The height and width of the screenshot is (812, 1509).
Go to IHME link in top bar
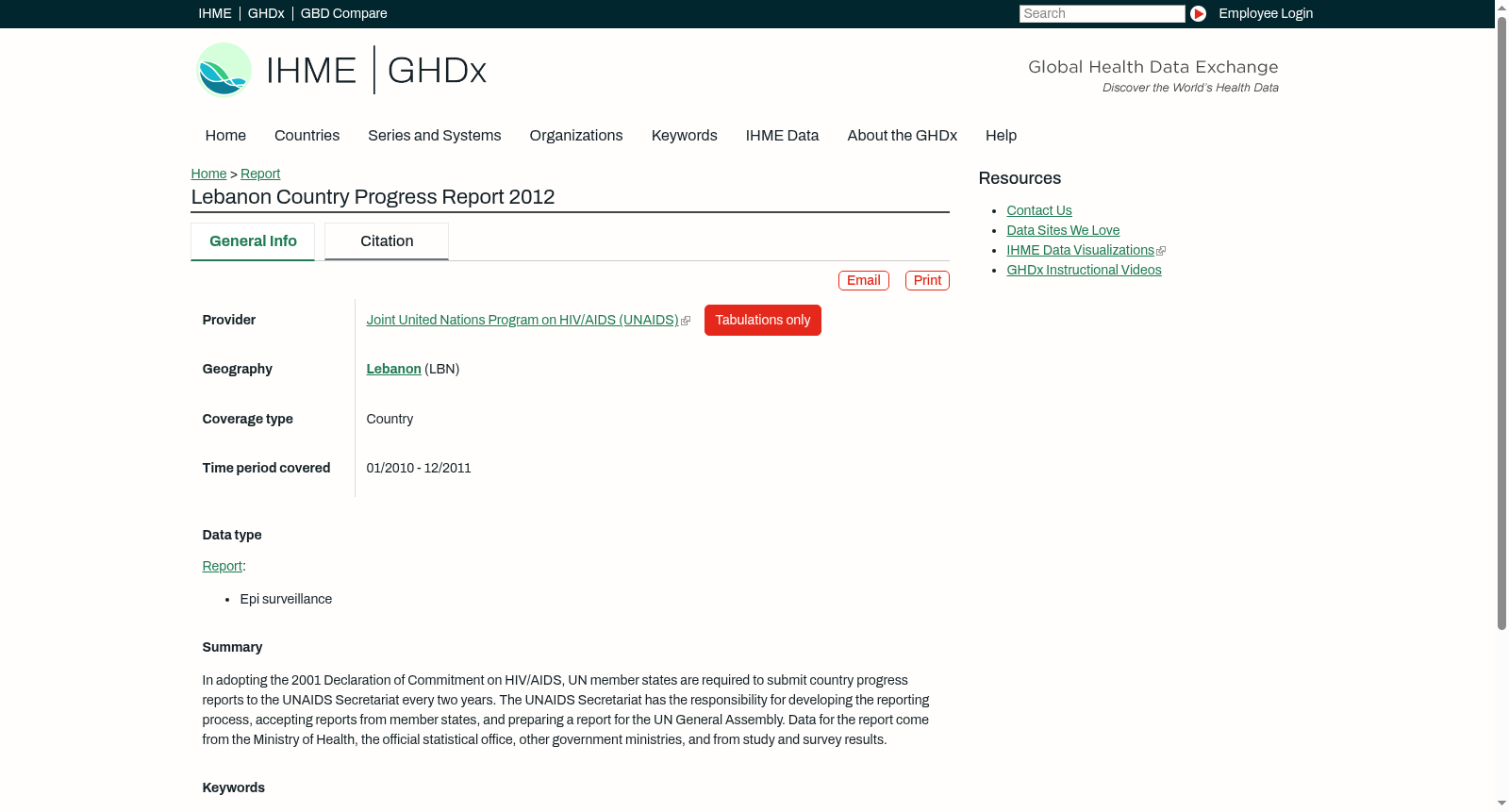coord(215,13)
